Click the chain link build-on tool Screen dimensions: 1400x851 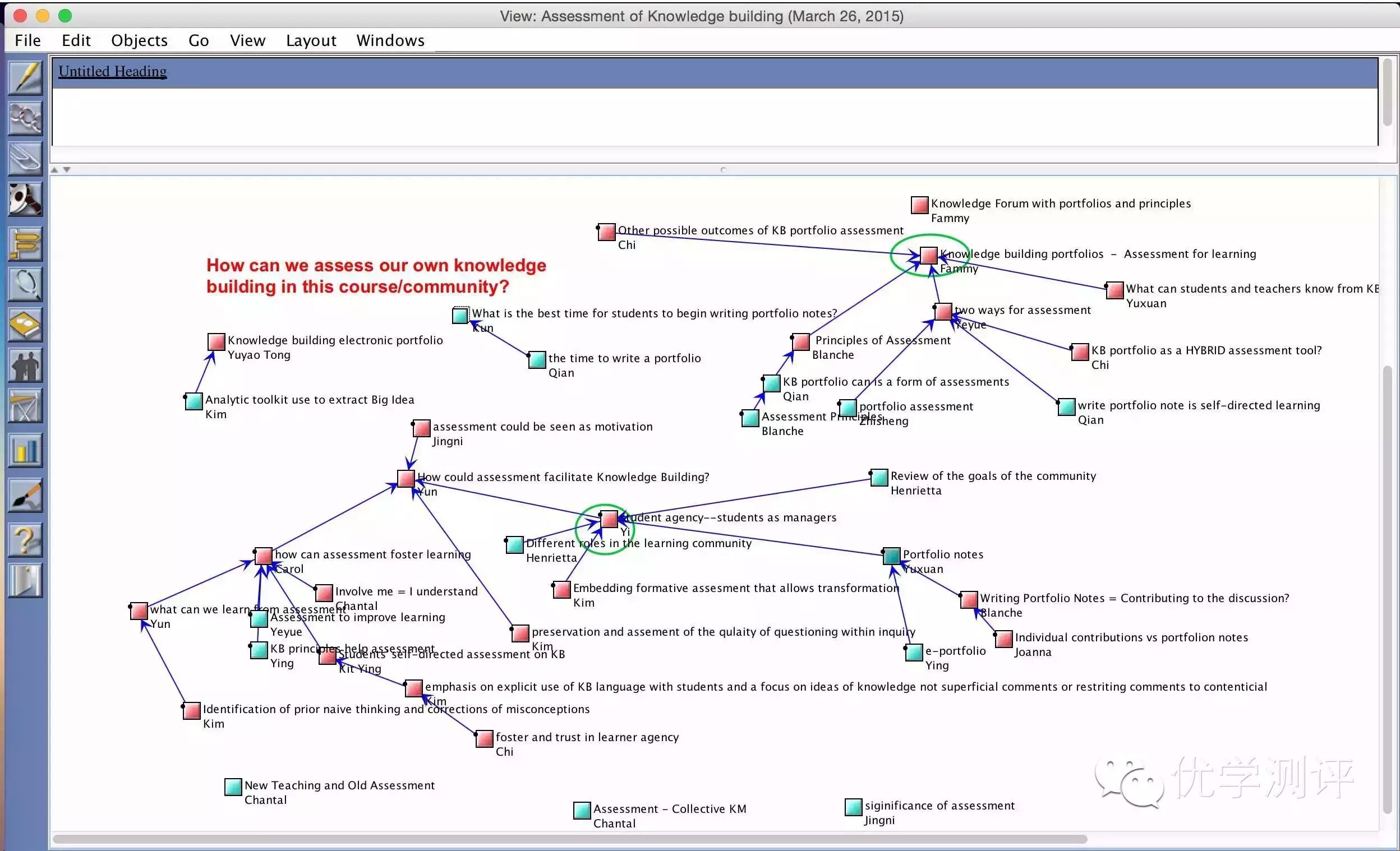coord(26,118)
